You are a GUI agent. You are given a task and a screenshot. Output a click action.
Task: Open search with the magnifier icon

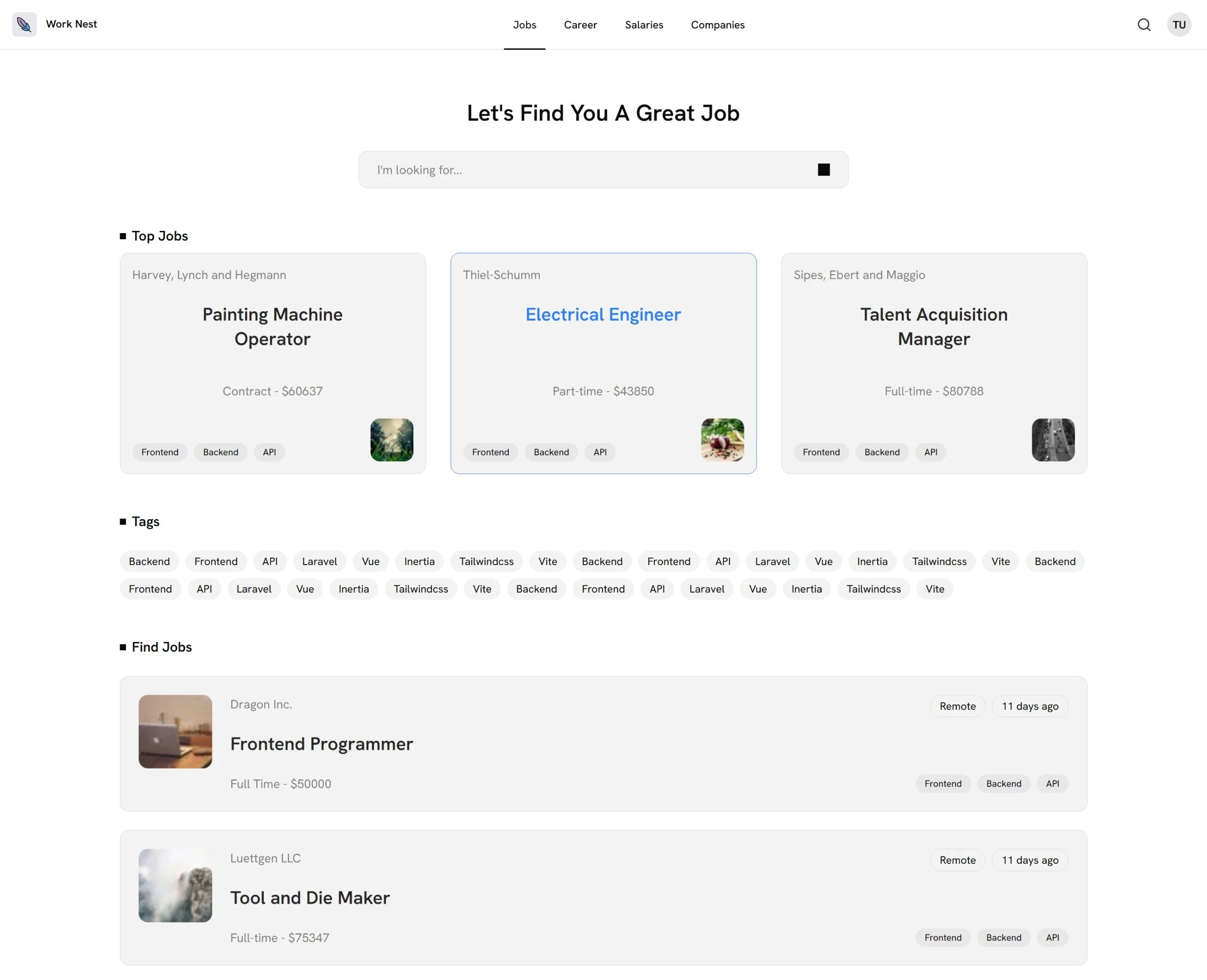coord(1144,25)
